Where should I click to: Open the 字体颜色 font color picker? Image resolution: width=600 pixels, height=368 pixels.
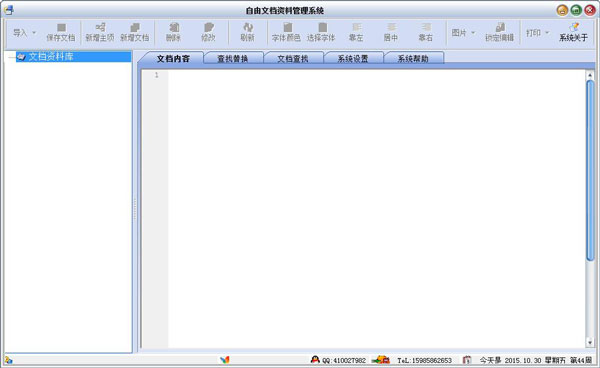click(x=286, y=33)
